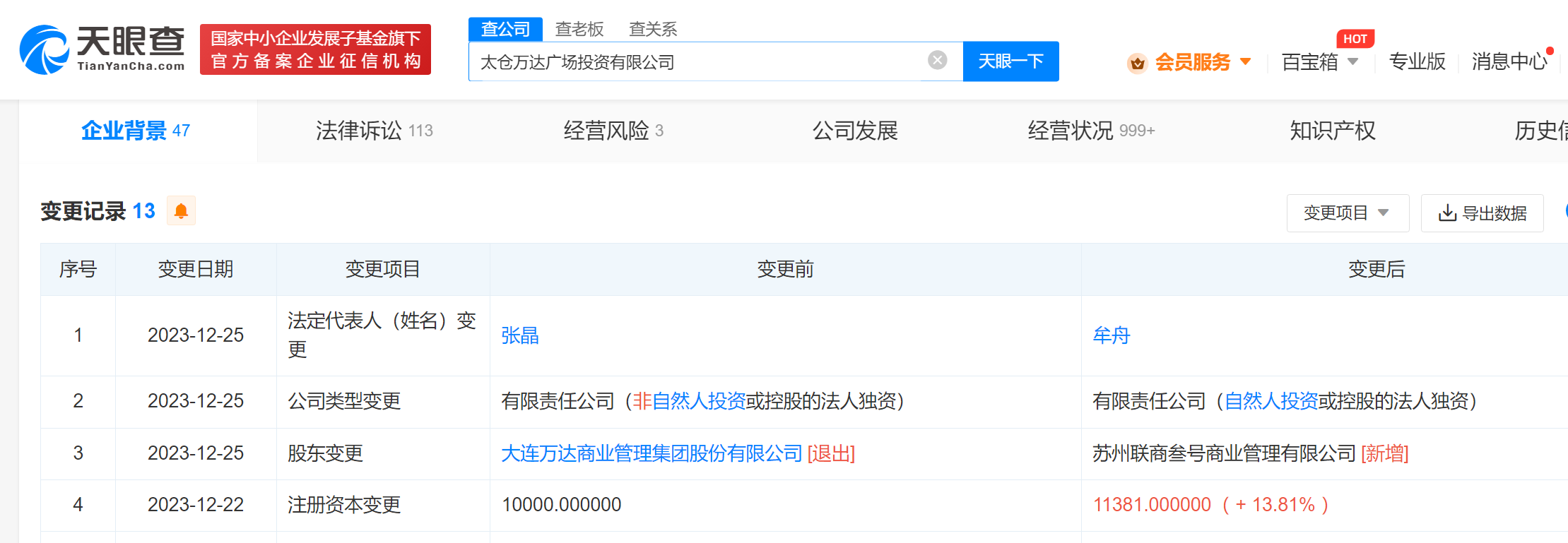Switch to the 查关系 search tab
1568x543 pixels.
653,29
